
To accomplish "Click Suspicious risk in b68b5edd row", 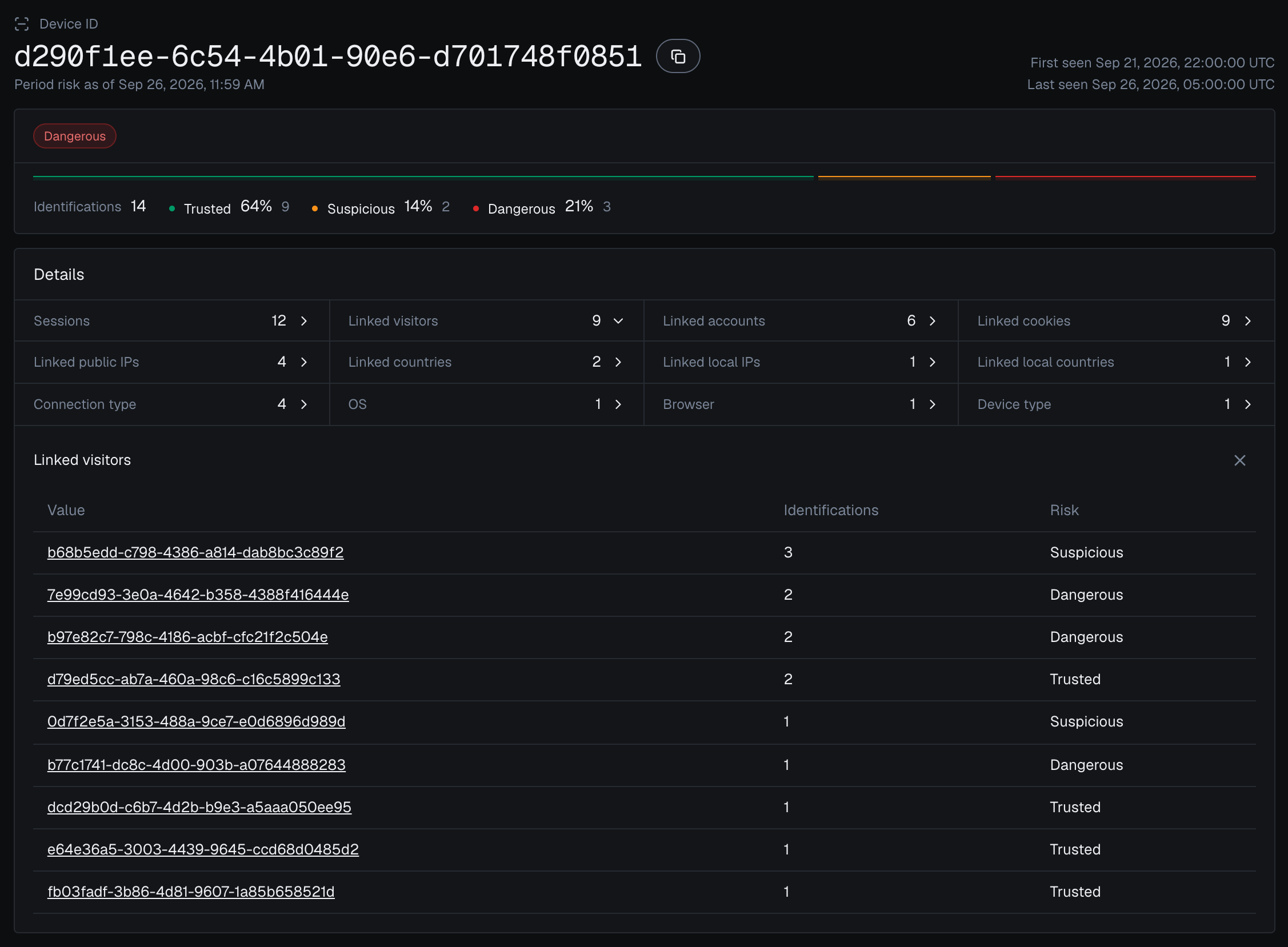I will point(1086,553).
